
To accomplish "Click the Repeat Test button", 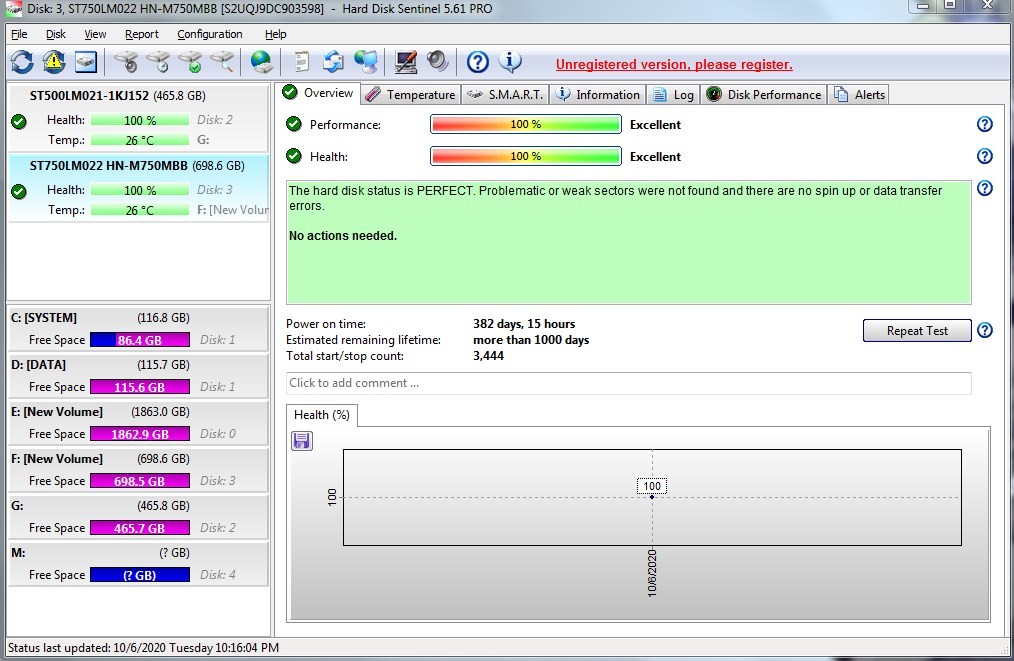I will pos(917,331).
